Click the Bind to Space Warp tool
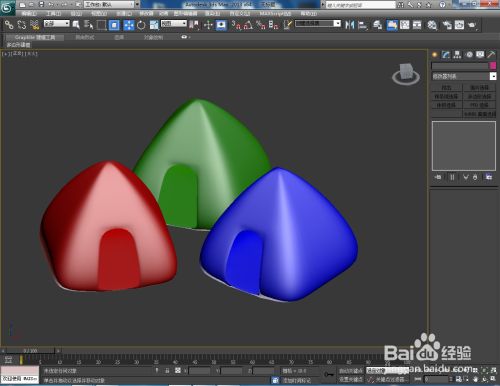Viewport: 500px width, 386px height. pos(34,25)
